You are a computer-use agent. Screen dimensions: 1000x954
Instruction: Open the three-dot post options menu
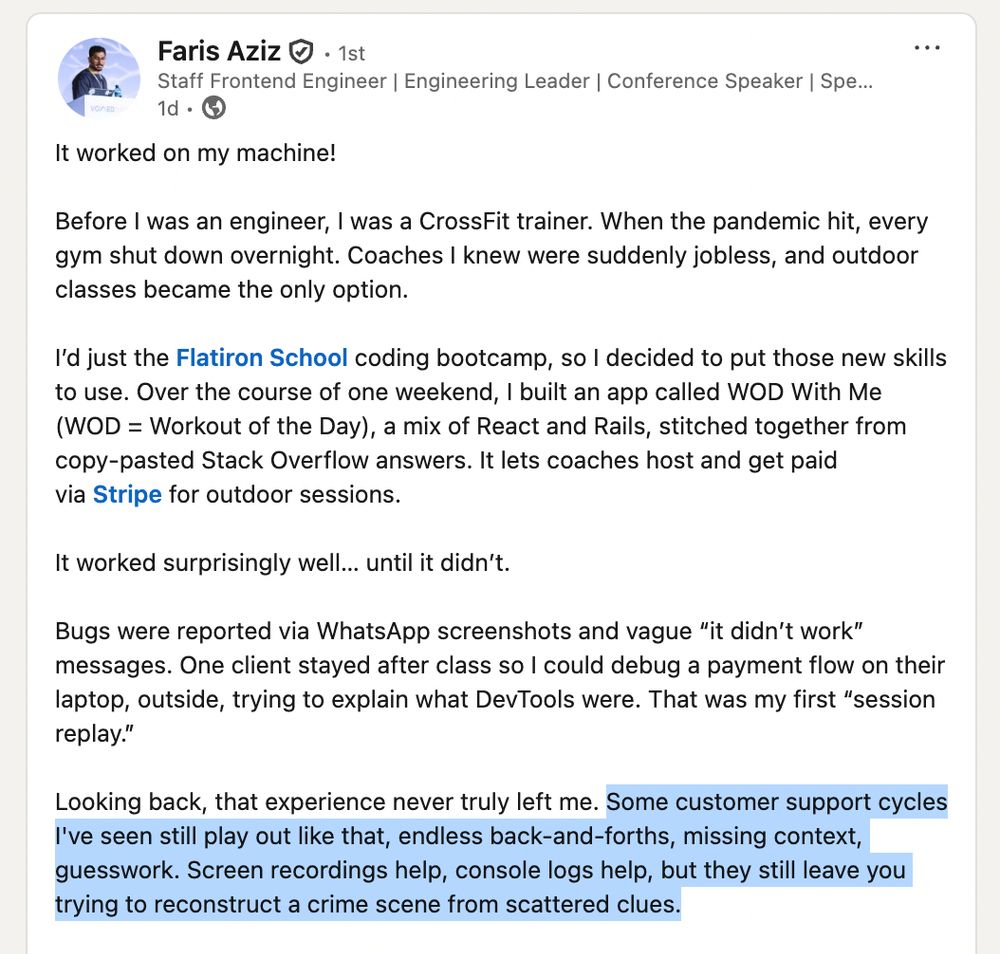click(926, 48)
